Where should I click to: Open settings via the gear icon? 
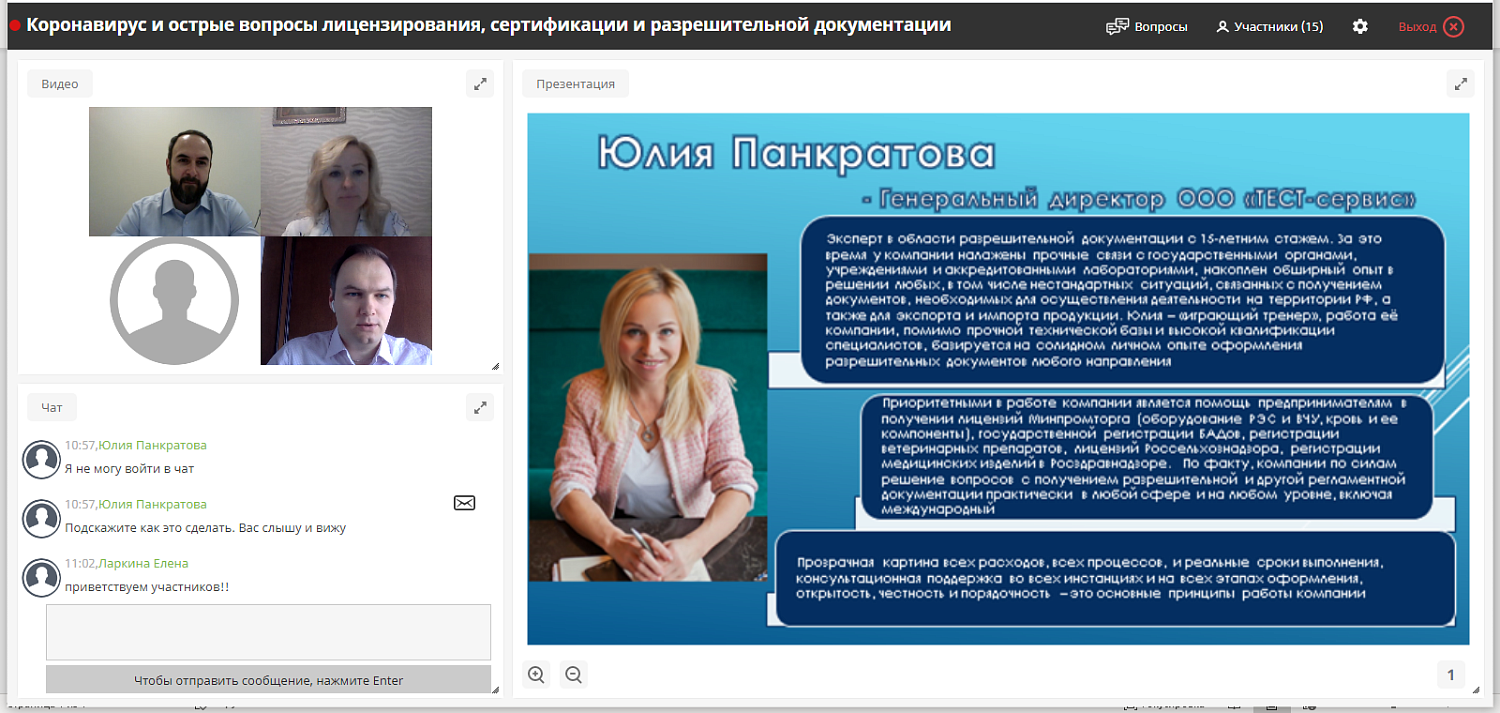(x=1360, y=27)
